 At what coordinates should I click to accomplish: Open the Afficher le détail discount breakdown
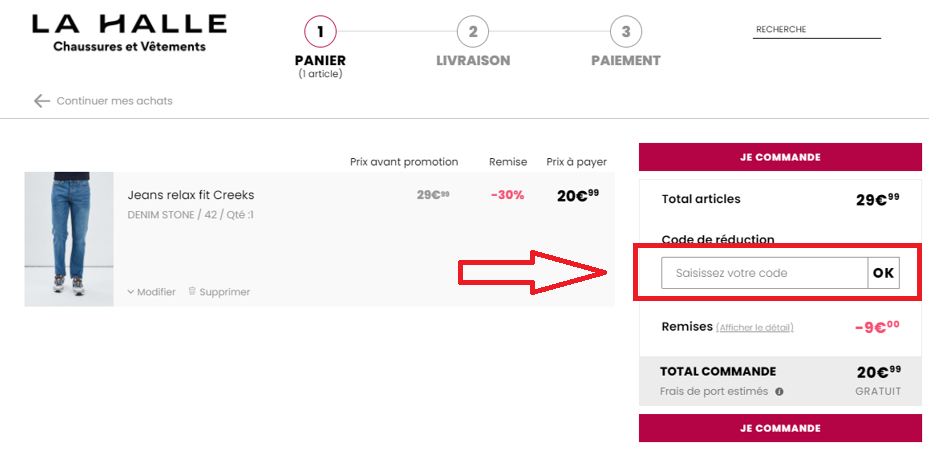[754, 327]
